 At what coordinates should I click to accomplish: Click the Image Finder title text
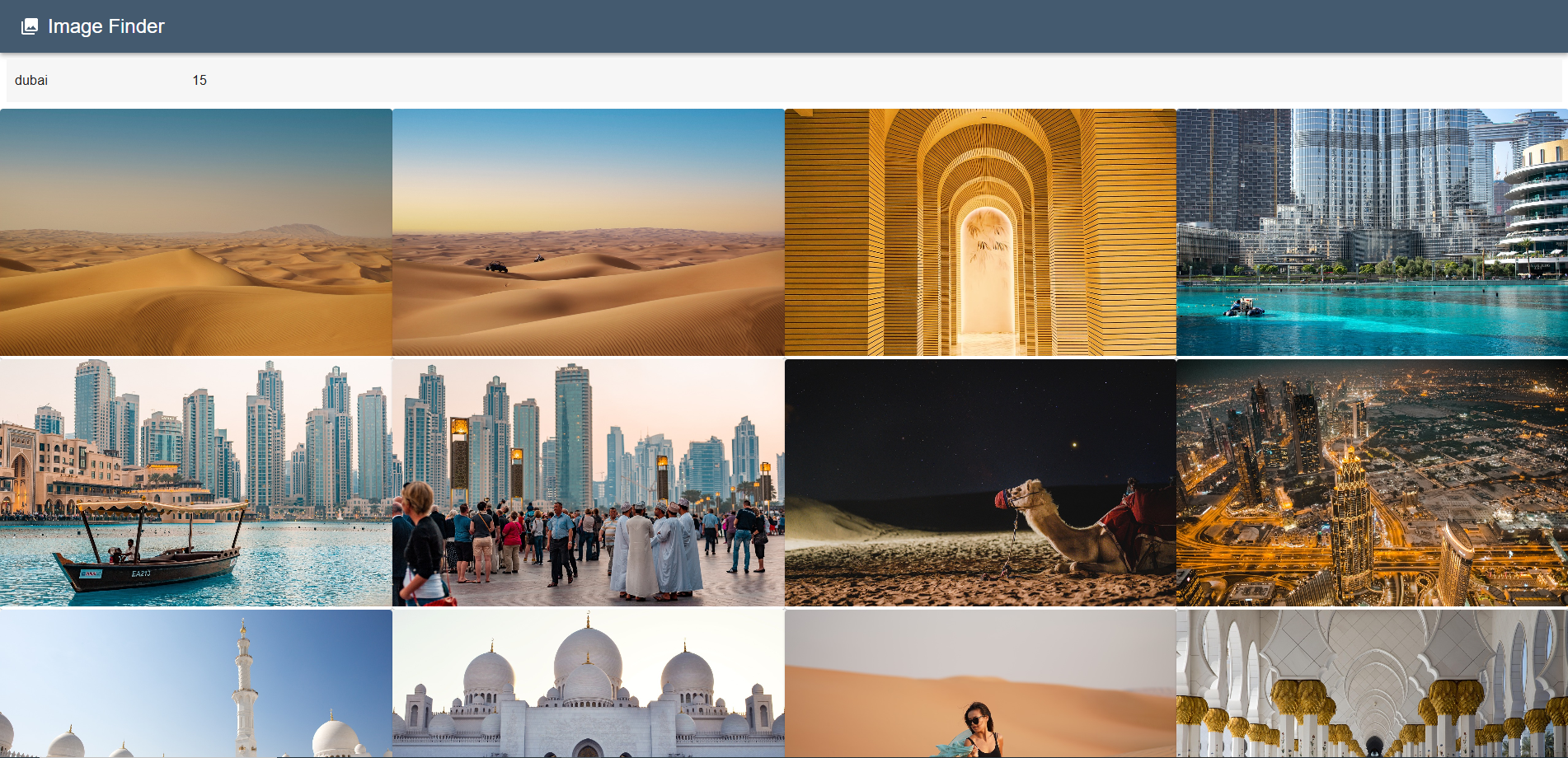106,26
